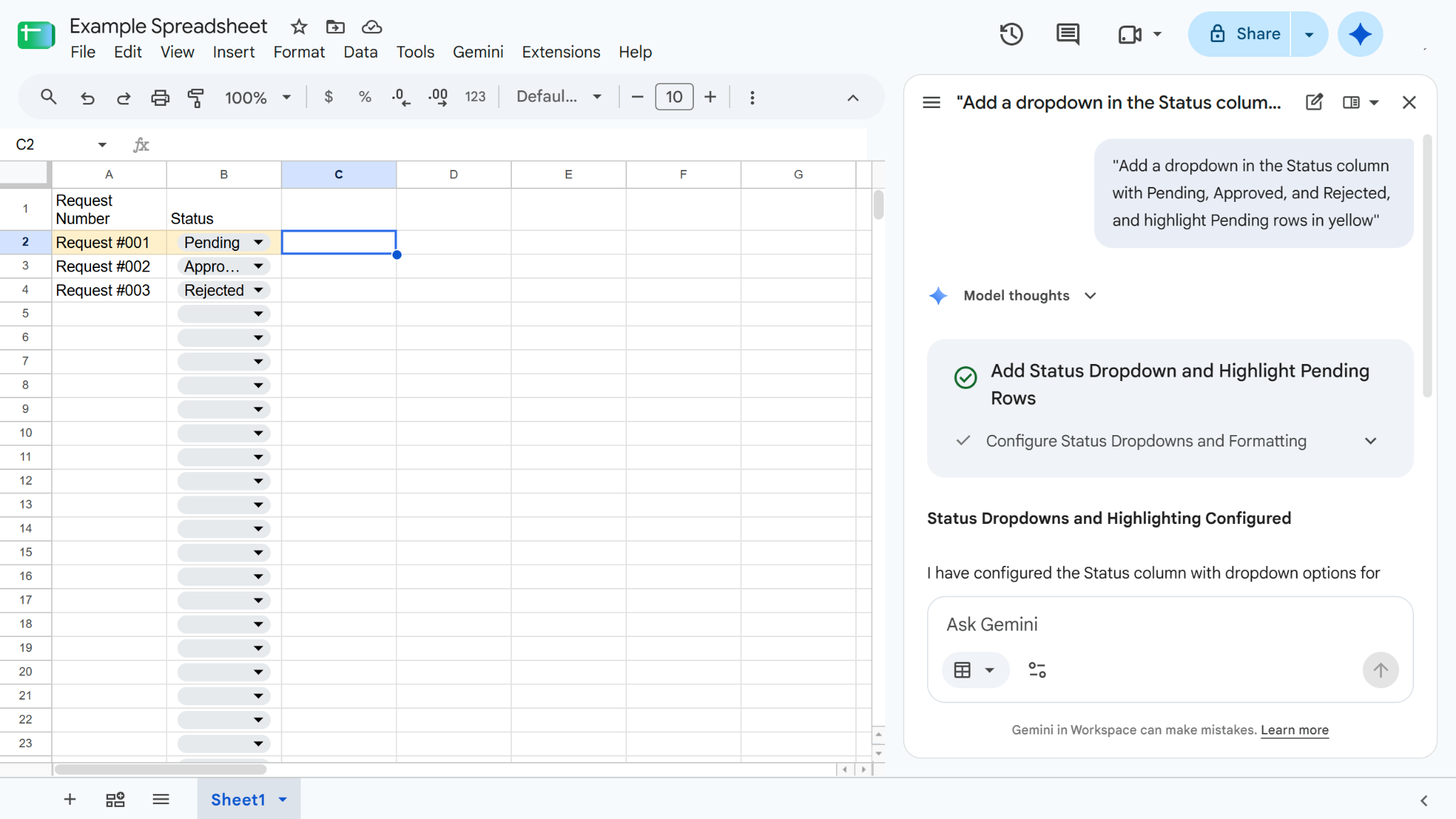Click Gemini settings sliders icon
1456x819 pixels.
pyautogui.click(x=1037, y=670)
